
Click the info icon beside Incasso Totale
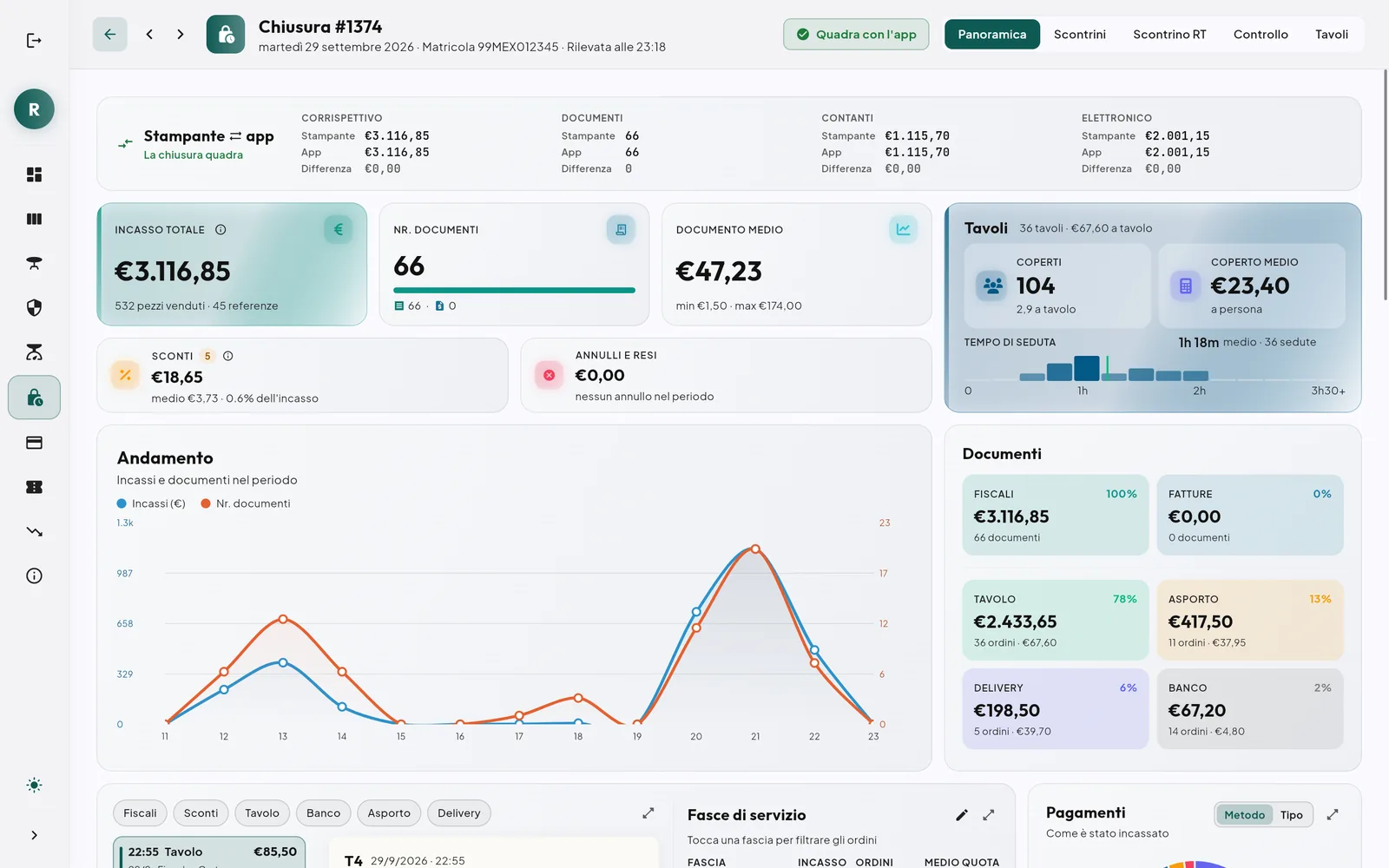pos(221,230)
